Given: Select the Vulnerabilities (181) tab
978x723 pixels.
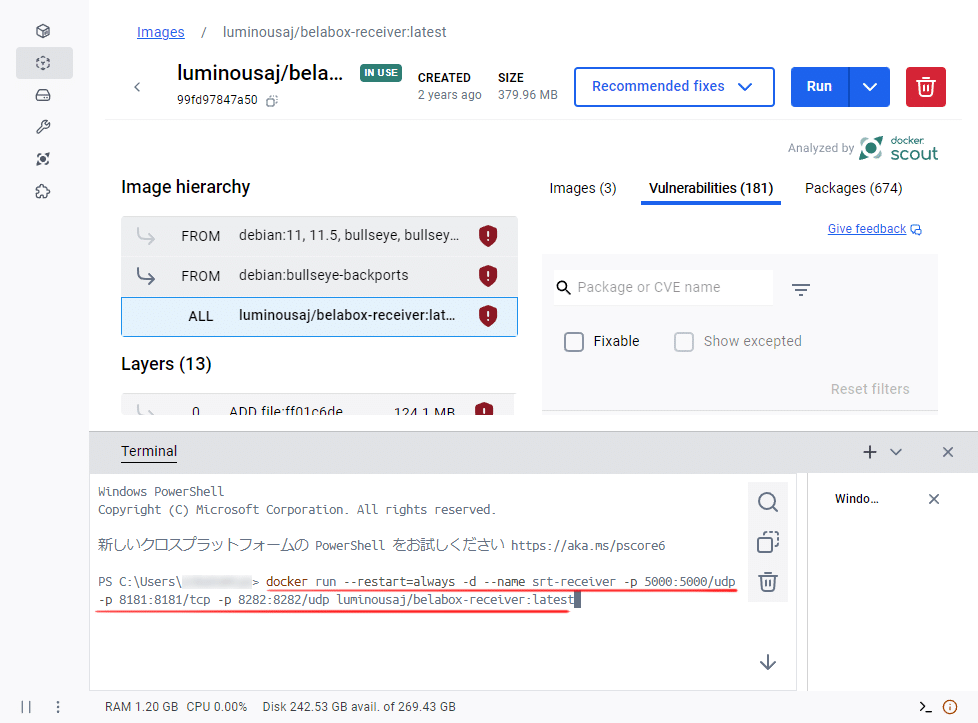Looking at the screenshot, I should 711,188.
